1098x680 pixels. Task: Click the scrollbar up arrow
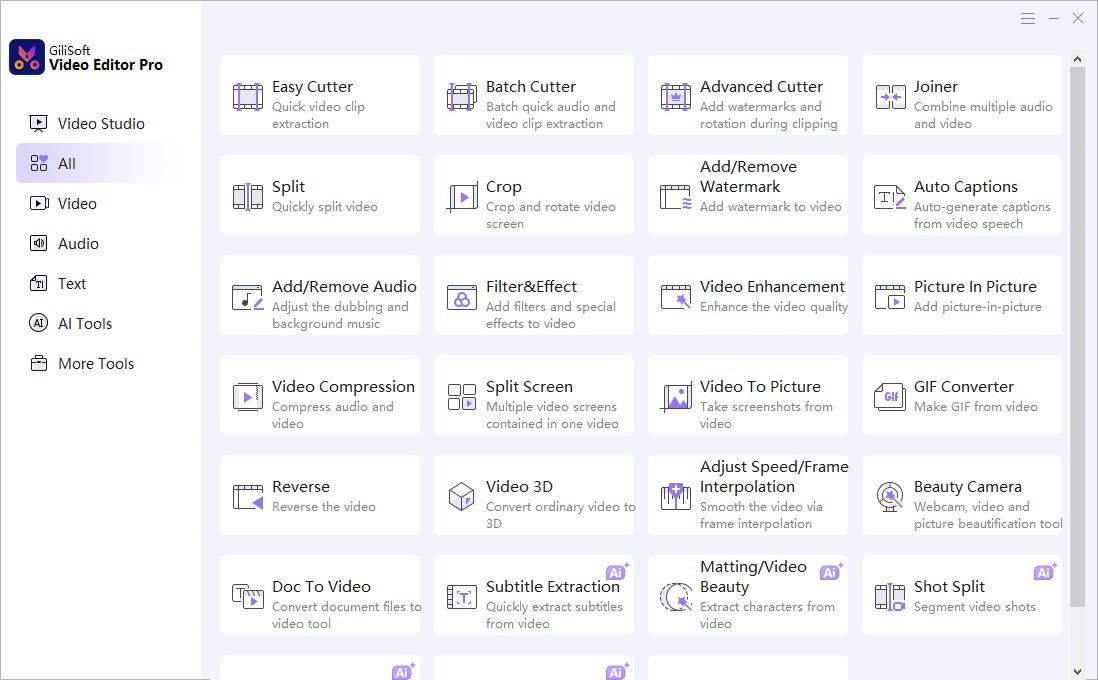[1077, 59]
